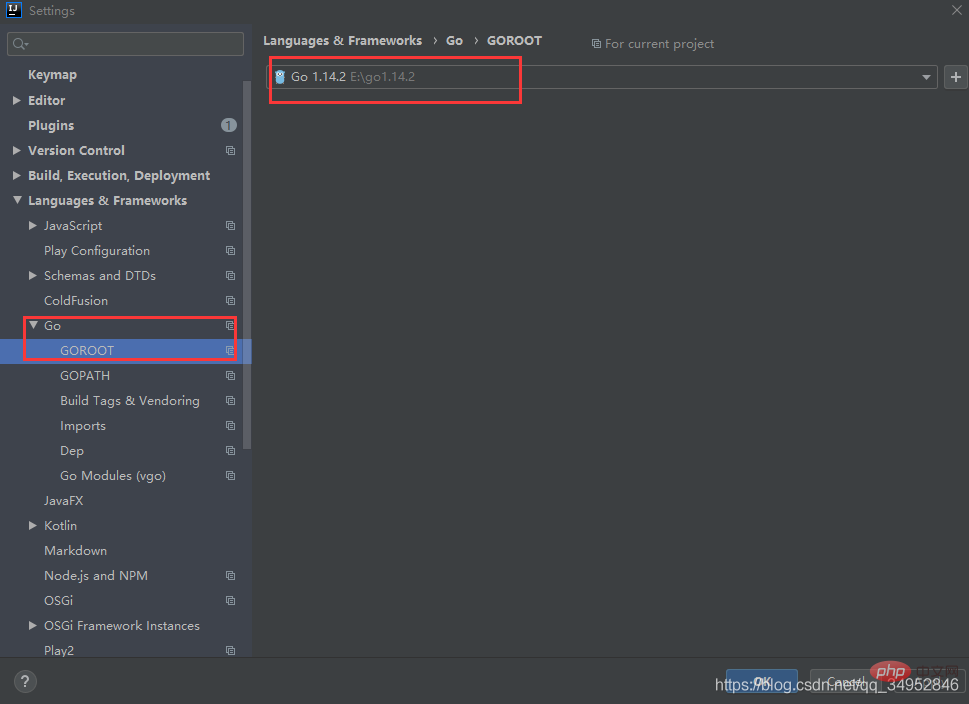The width and height of the screenshot is (969, 704).
Task: Open the GOROOT SDK dropdown arrow
Action: coord(926,77)
